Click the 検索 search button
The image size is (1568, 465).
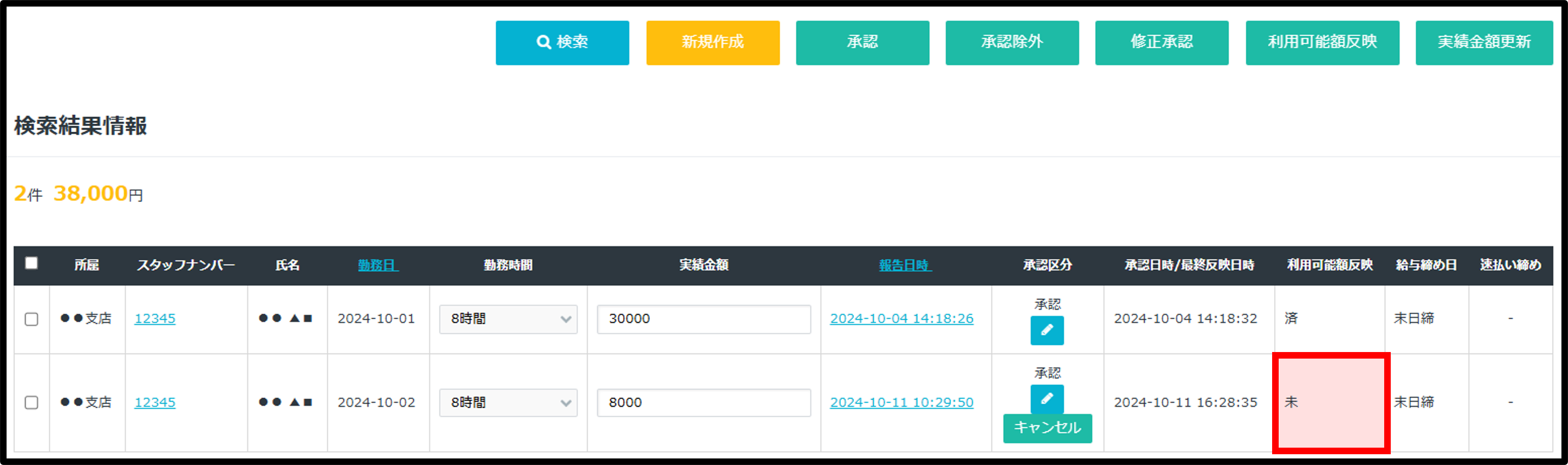click(562, 43)
